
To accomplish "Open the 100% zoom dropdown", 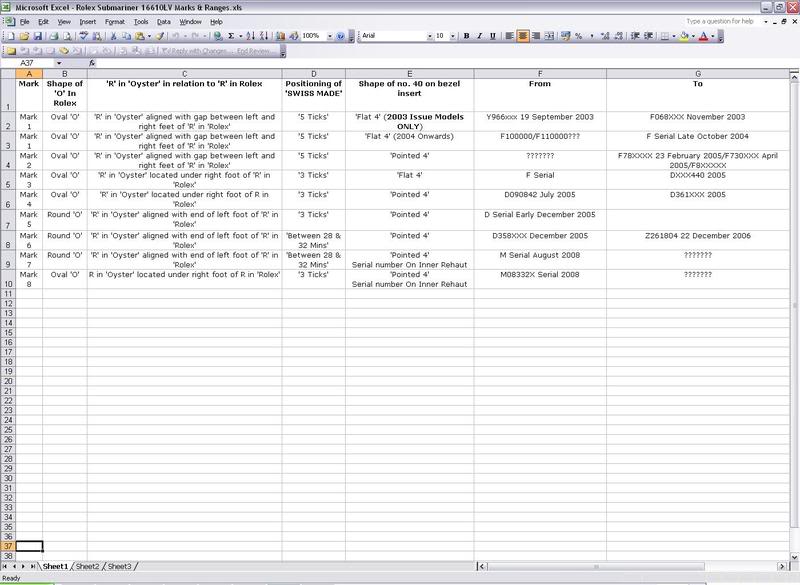I will point(330,36).
